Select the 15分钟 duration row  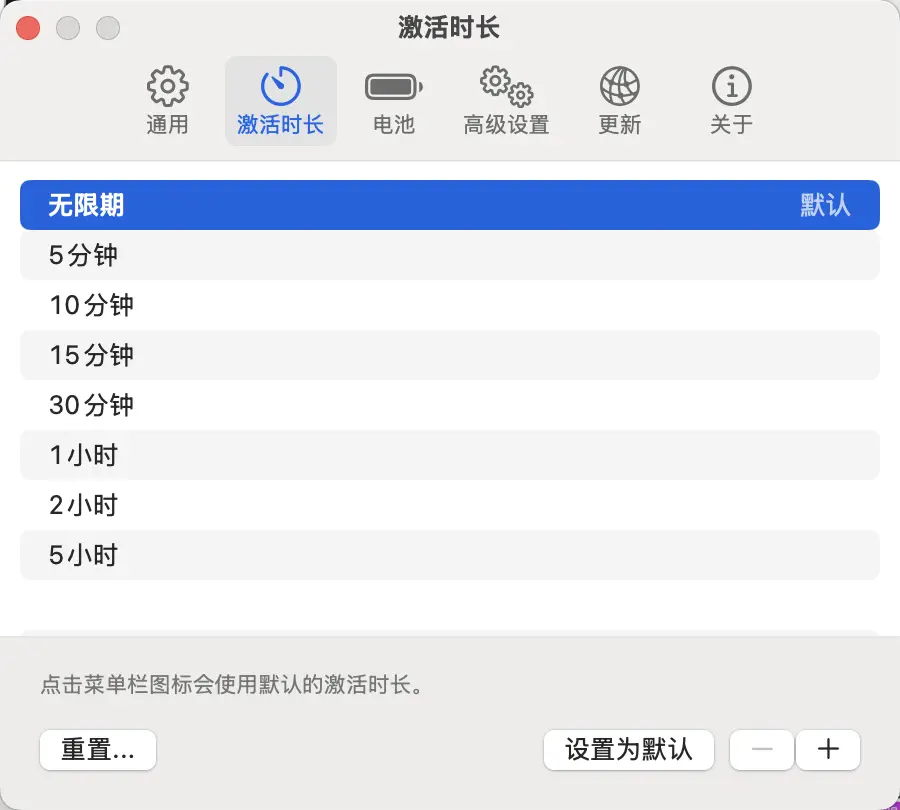coord(449,355)
